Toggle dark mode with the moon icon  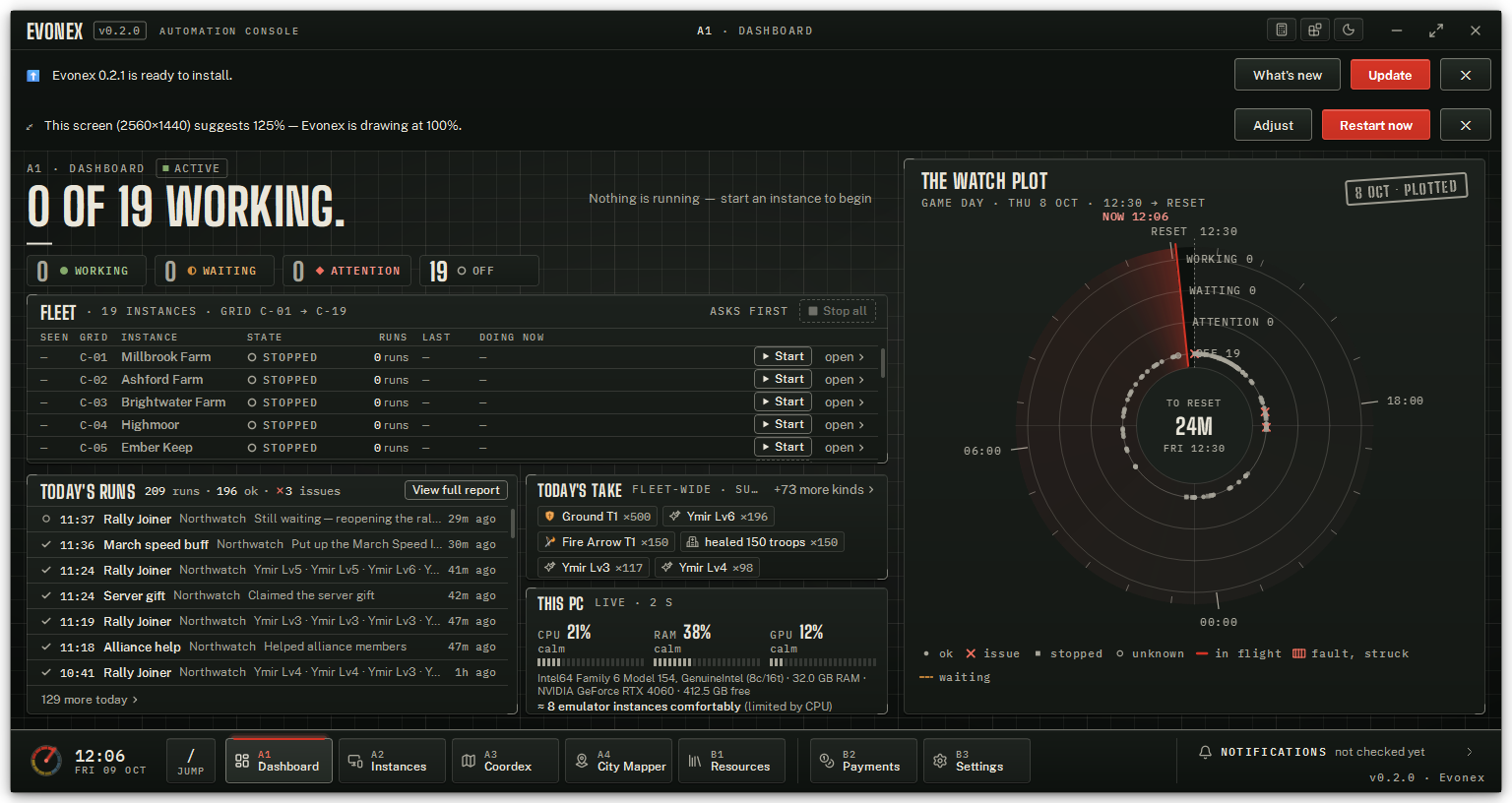(x=1349, y=30)
